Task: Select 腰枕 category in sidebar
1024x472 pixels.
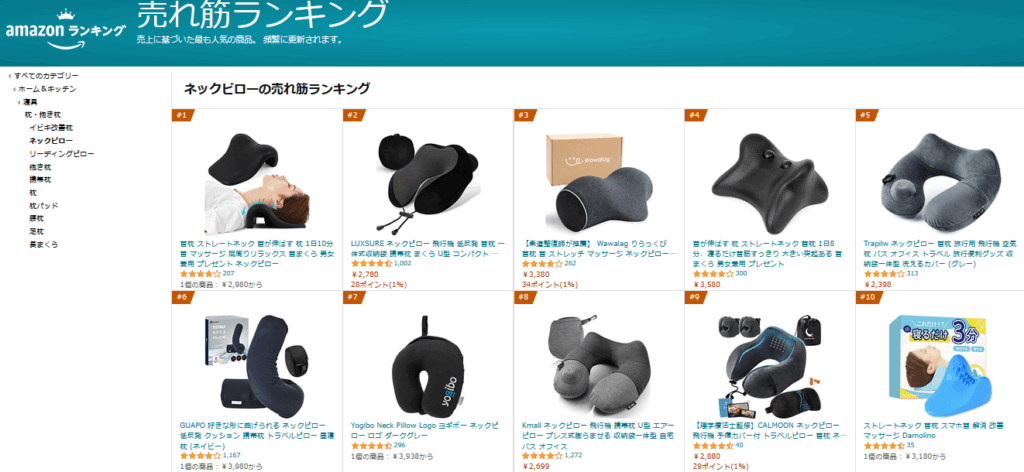Action: pyautogui.click(x=37, y=219)
